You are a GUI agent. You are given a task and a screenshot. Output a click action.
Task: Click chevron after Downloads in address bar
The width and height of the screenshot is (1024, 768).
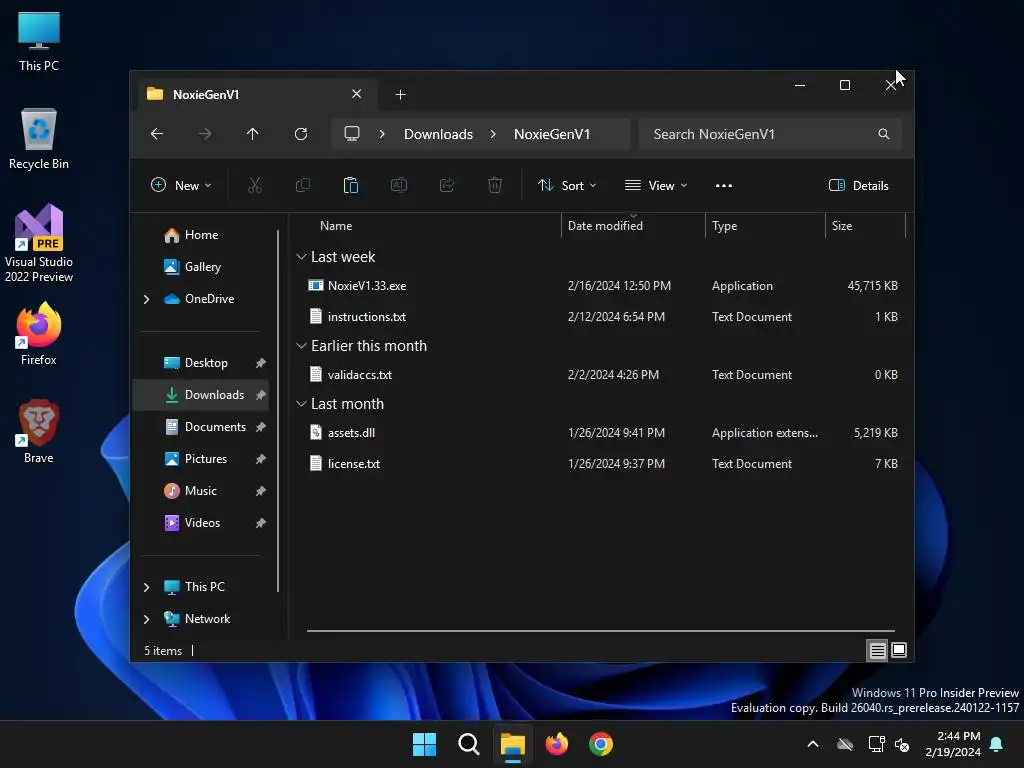[x=493, y=134]
